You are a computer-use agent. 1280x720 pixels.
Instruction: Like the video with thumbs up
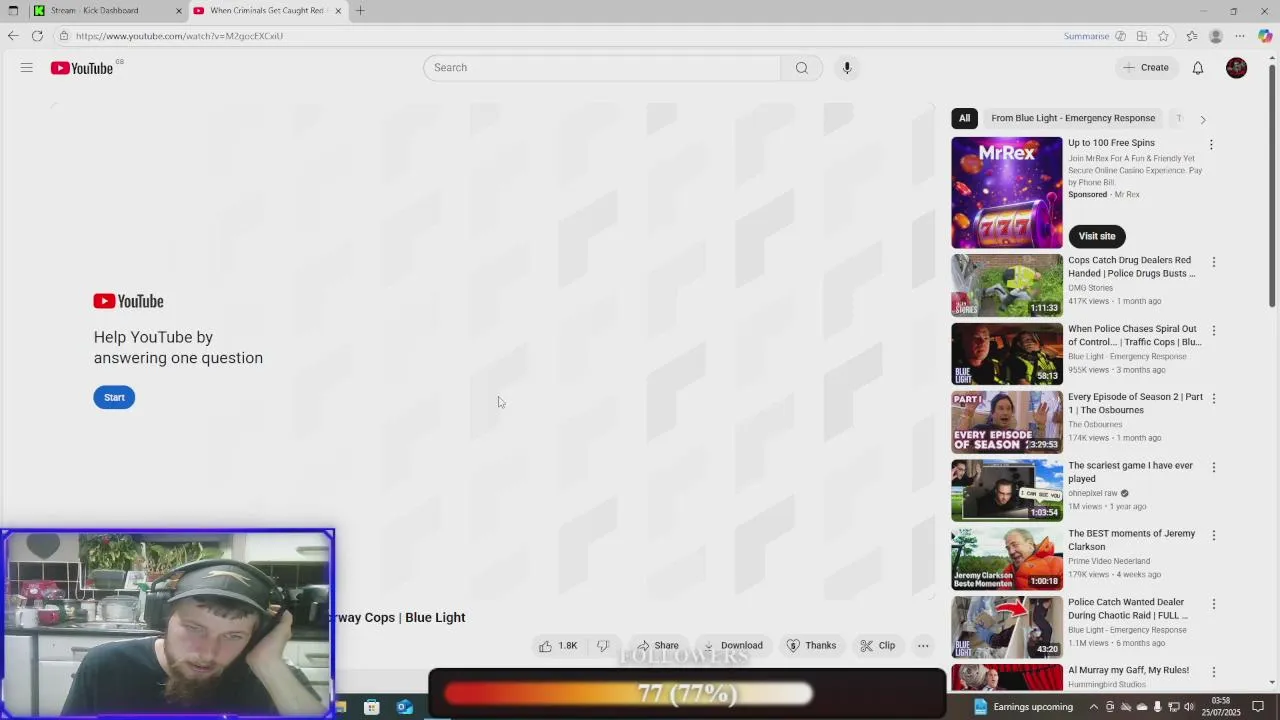click(x=558, y=646)
